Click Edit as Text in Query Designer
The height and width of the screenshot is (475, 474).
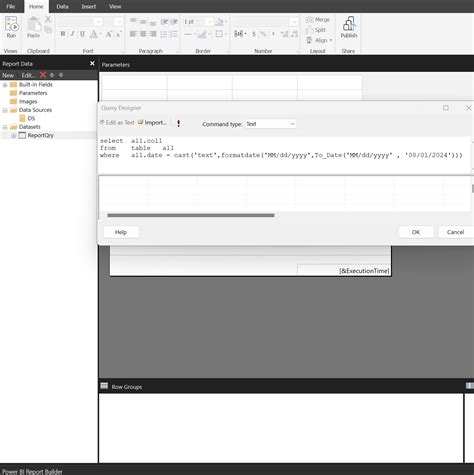click(117, 122)
